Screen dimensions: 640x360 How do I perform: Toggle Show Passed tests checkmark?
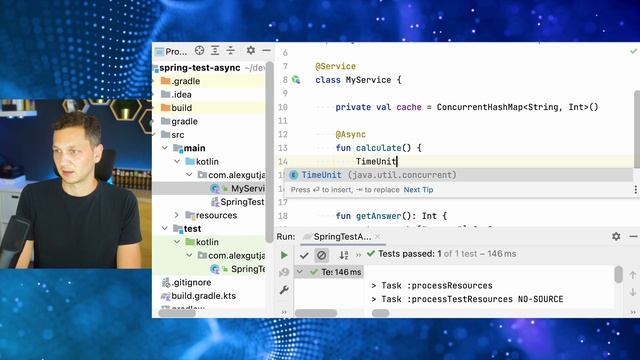[x=304, y=256]
